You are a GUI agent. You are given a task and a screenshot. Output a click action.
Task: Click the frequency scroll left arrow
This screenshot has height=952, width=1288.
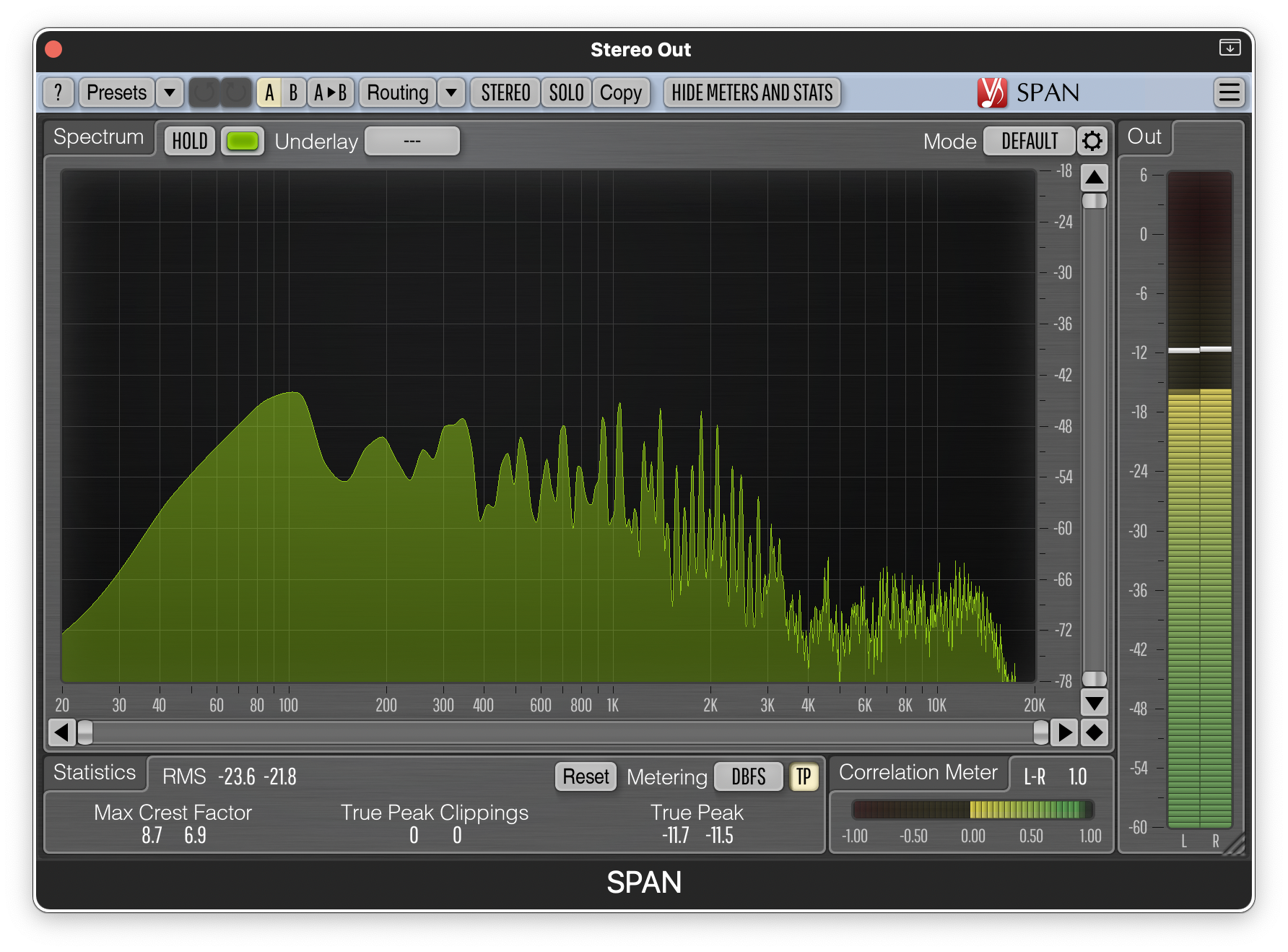(61, 732)
